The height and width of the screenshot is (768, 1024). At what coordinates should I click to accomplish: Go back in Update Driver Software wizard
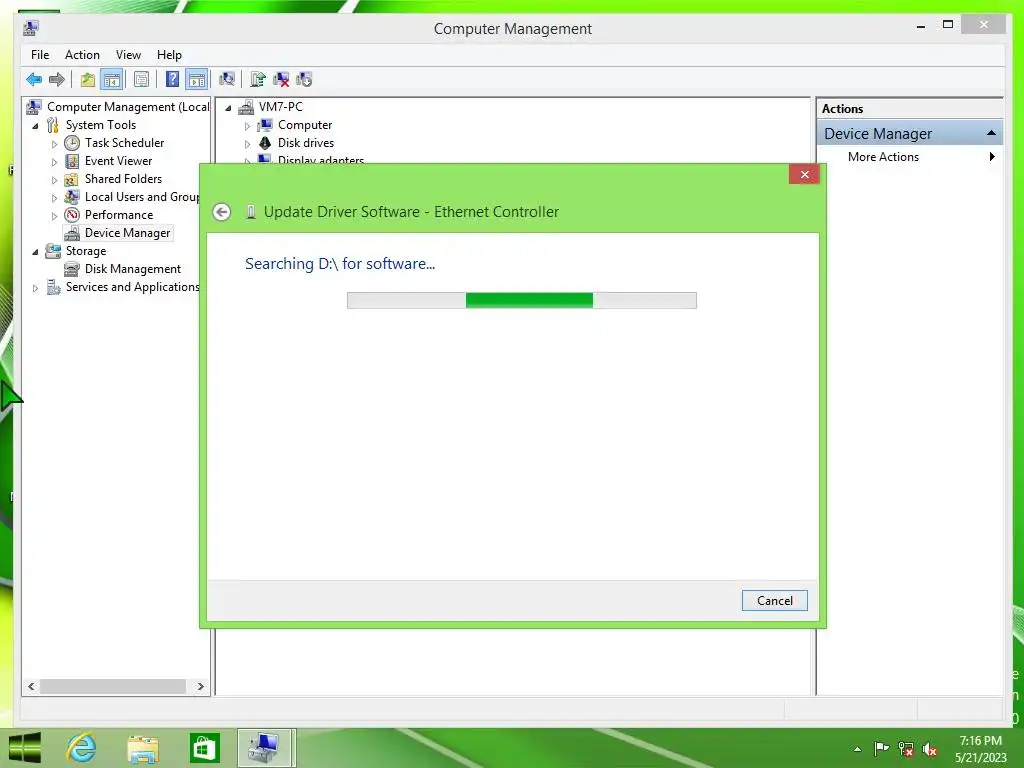[221, 212]
